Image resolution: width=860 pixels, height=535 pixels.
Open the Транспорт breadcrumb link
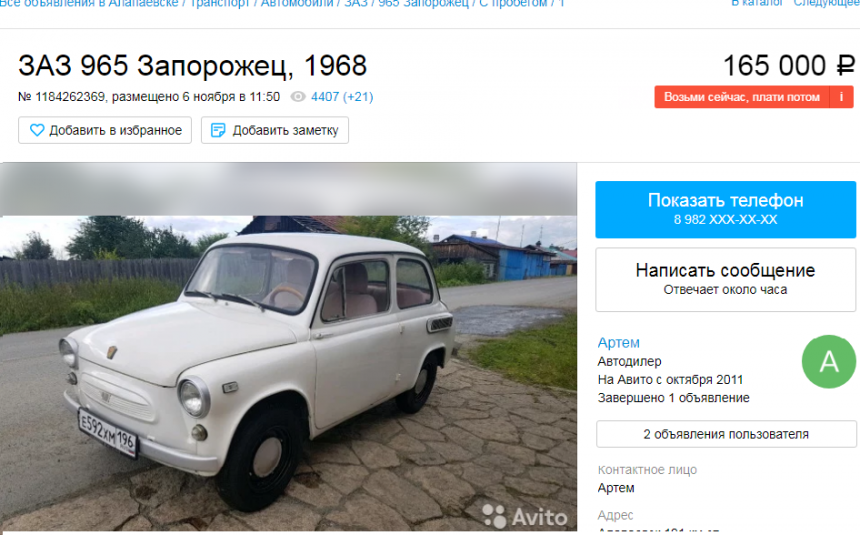coord(219,3)
